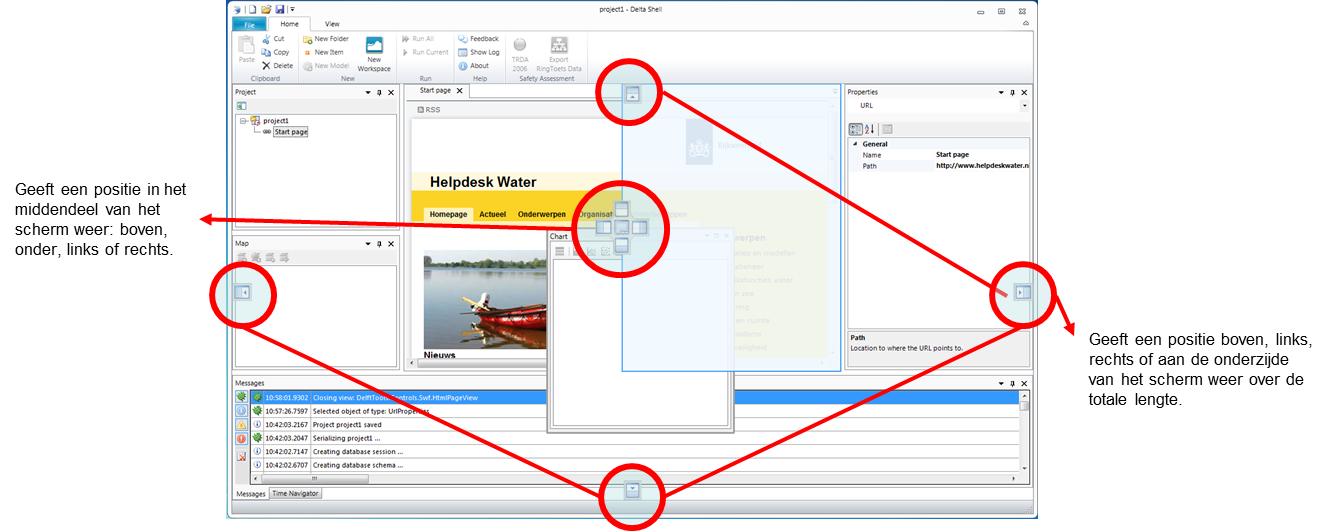Toggle categorized view in Properties panel
The width and height of the screenshot is (1333, 531).
click(855, 129)
